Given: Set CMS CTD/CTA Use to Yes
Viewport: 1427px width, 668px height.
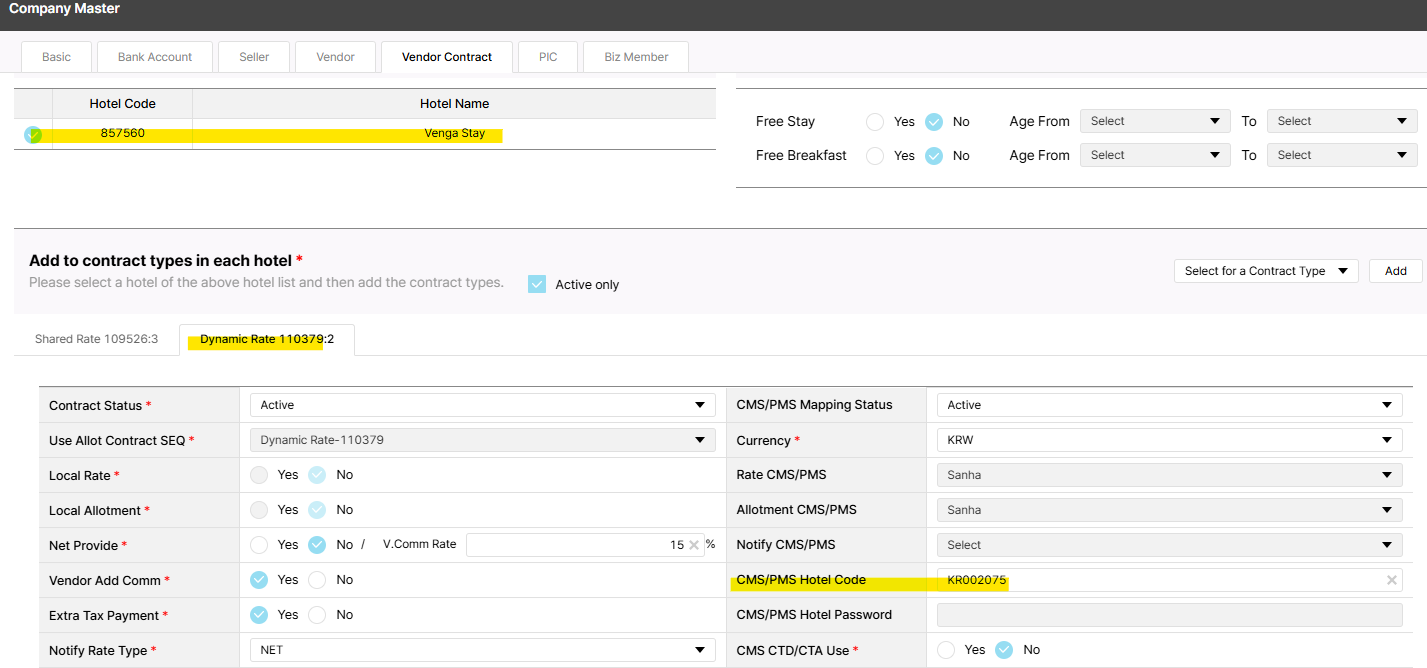Looking at the screenshot, I should (x=946, y=650).
